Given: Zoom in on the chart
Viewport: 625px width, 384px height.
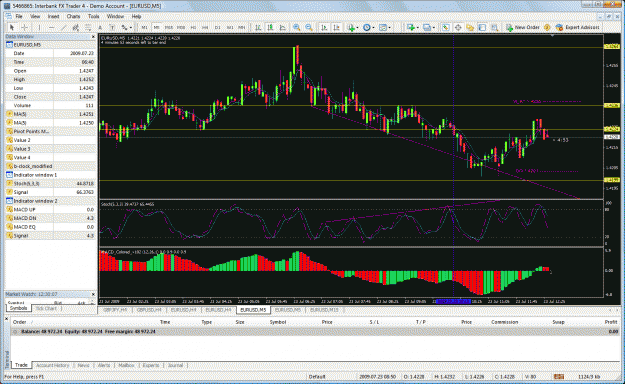Looking at the screenshot, I should (x=297, y=28).
